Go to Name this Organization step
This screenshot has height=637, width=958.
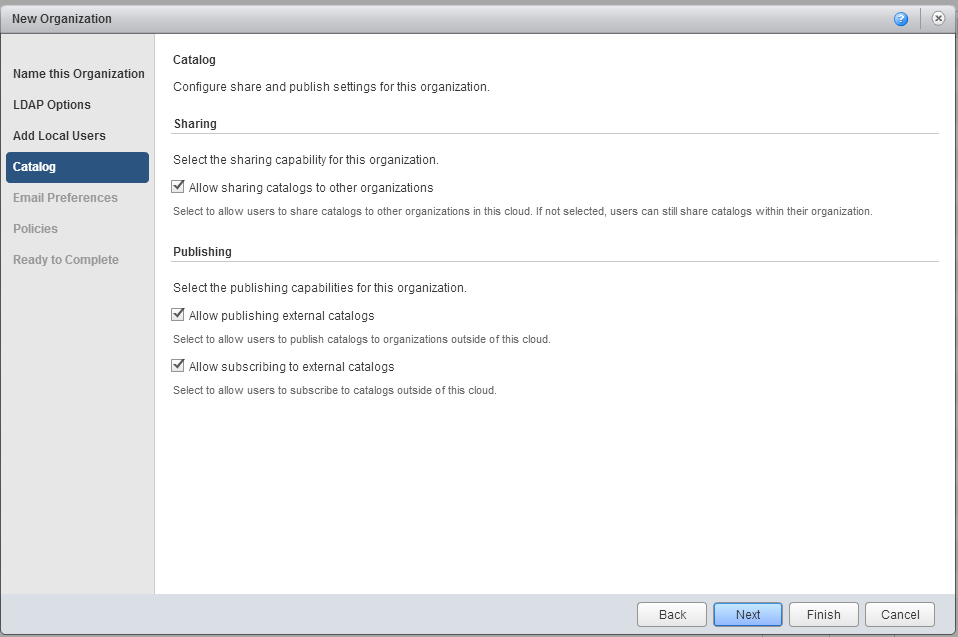78,74
